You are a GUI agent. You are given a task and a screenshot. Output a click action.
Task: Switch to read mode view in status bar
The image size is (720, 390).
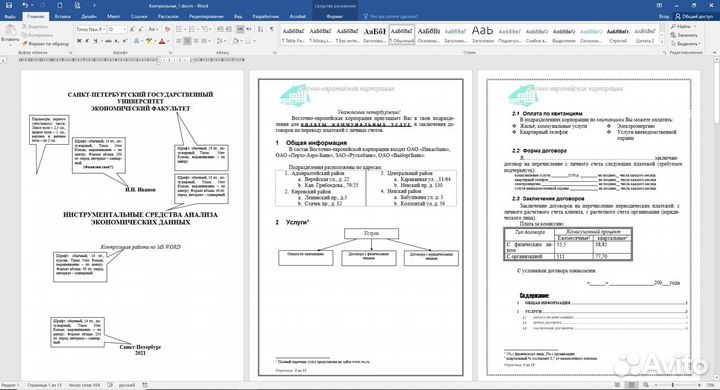pos(618,385)
